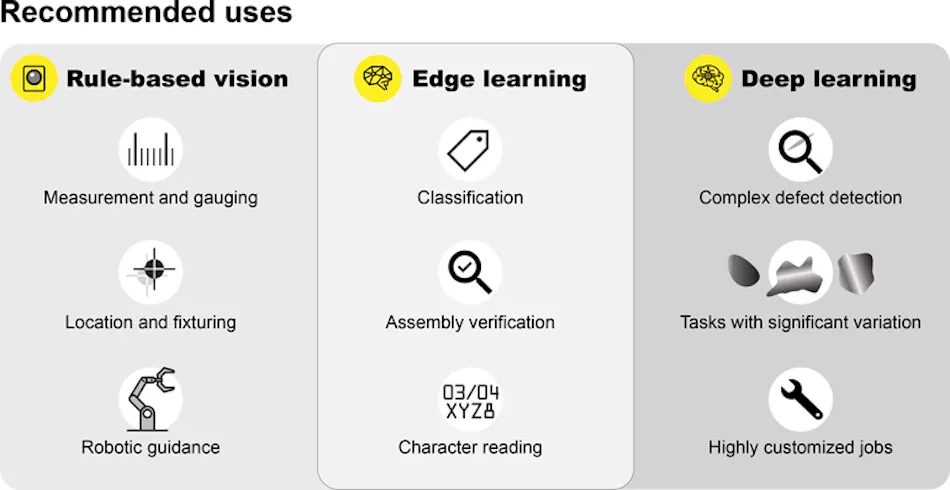Click the Assembly verification label
Screen dimensions: 950x490
coord(470,322)
